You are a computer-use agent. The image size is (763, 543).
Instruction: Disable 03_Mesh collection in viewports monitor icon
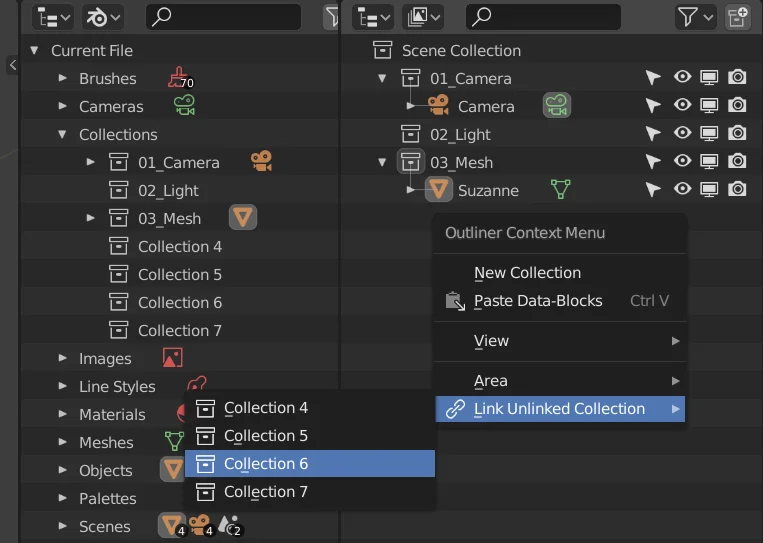710,162
